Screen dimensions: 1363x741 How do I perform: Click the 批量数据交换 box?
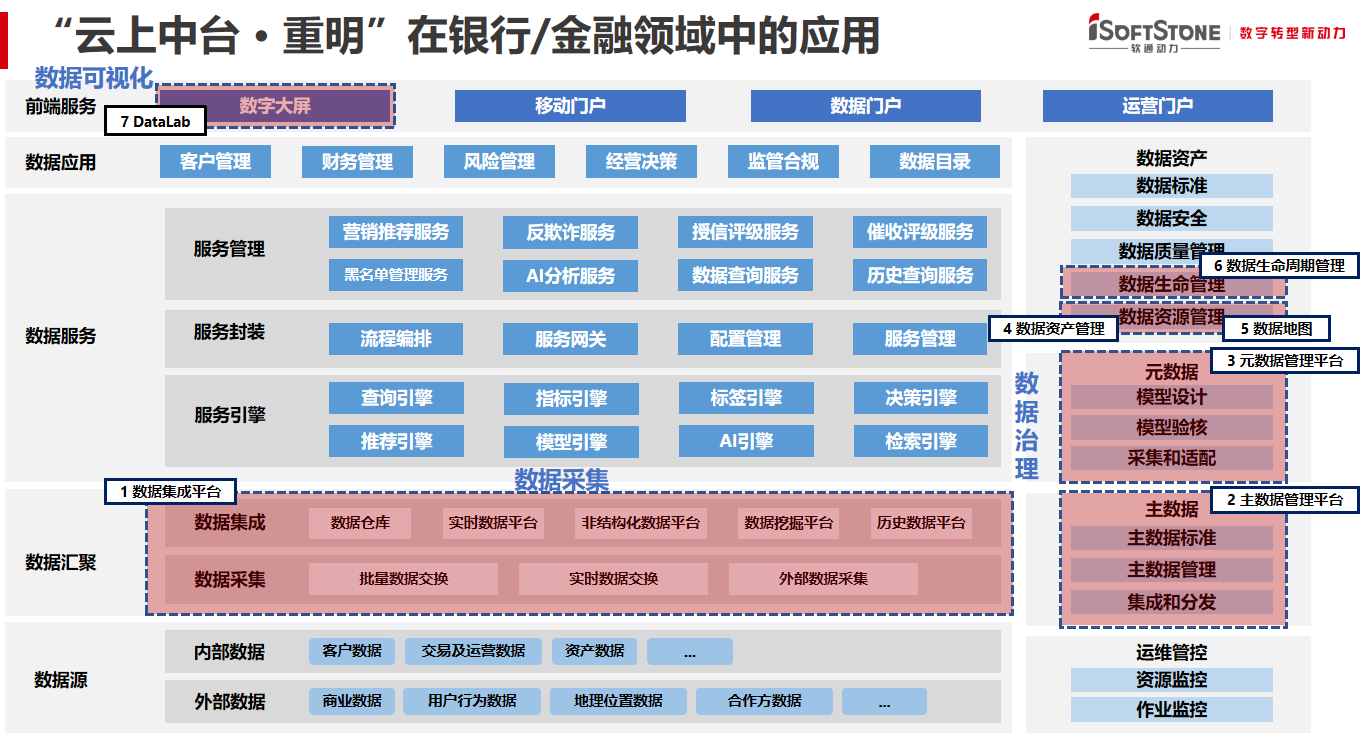(403, 579)
